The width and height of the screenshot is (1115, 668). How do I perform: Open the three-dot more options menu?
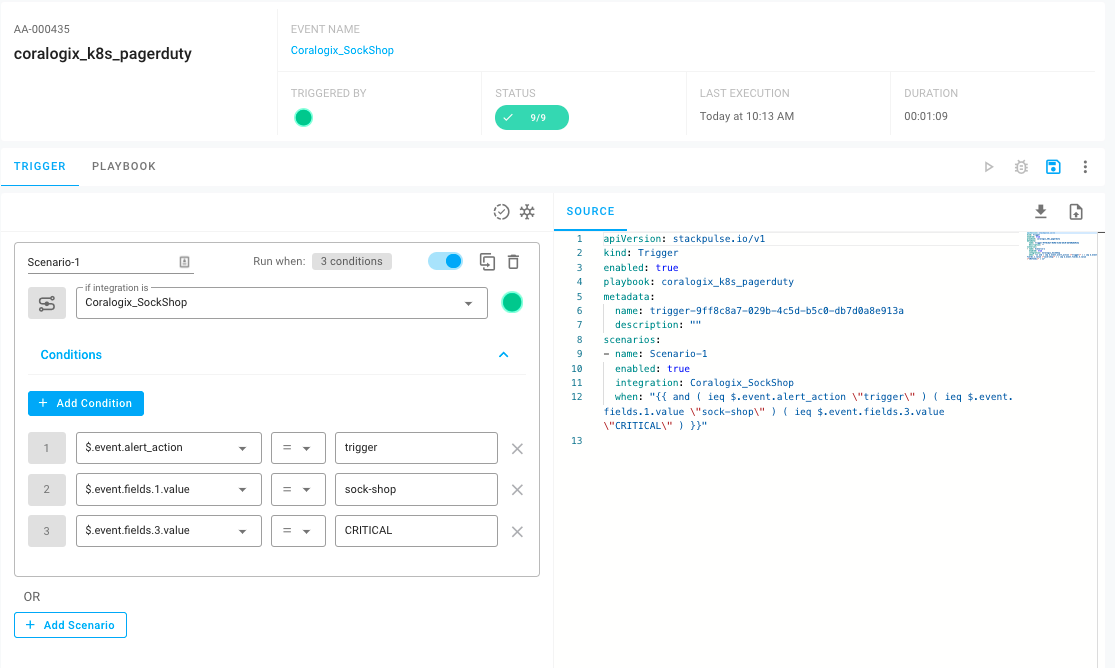point(1085,167)
